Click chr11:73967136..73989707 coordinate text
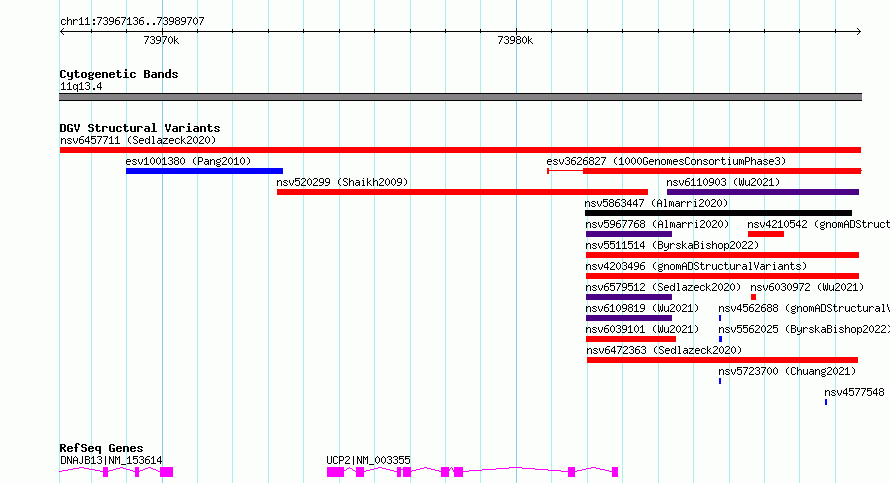The height and width of the screenshot is (483, 890). pyautogui.click(x=132, y=22)
